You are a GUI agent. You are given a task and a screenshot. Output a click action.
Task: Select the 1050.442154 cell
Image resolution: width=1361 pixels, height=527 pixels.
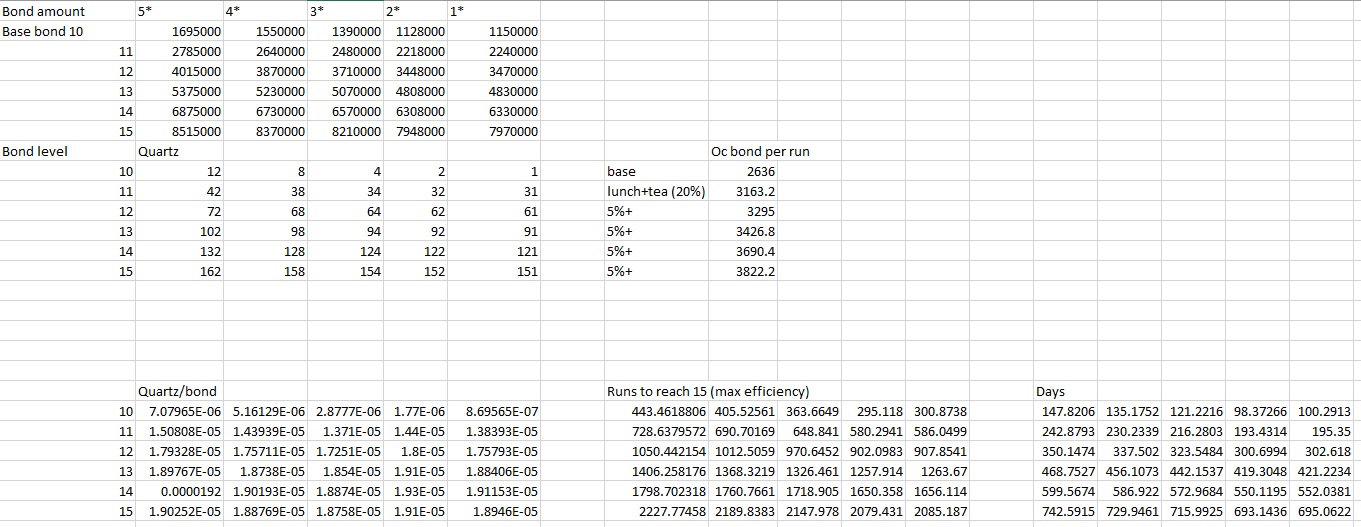tap(656, 451)
